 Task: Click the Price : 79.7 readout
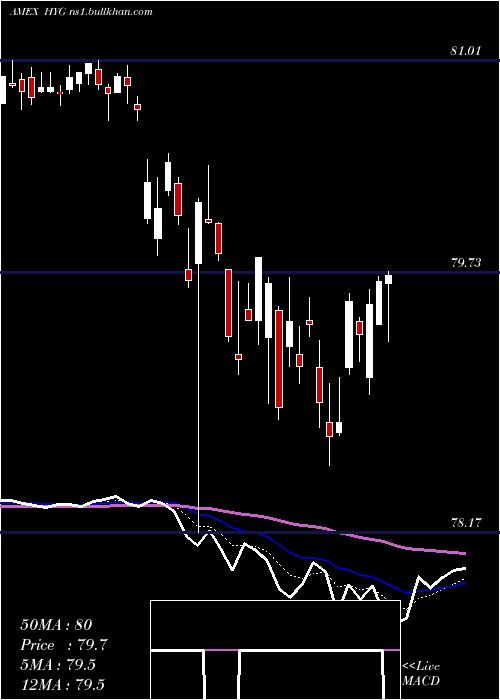(x=64, y=645)
